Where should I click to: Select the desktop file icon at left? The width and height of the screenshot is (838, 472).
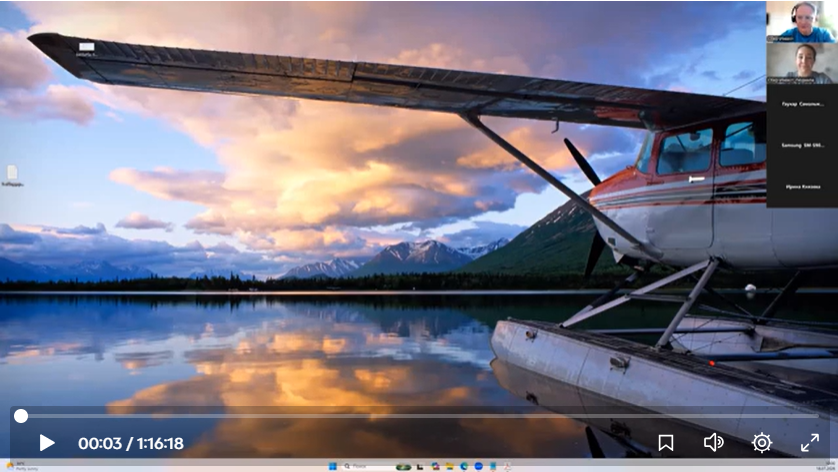click(12, 176)
